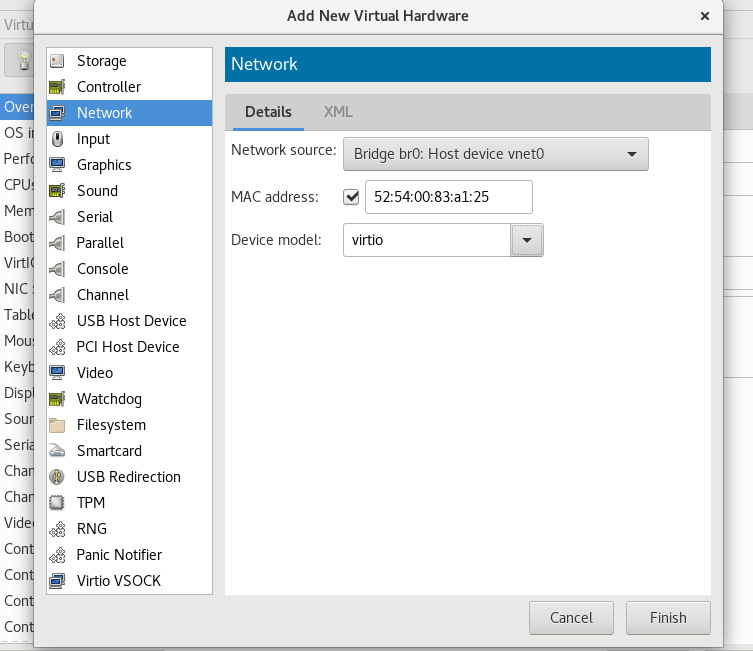Click the Cancel button
Viewport: 753px width, 651px height.
pos(571,618)
